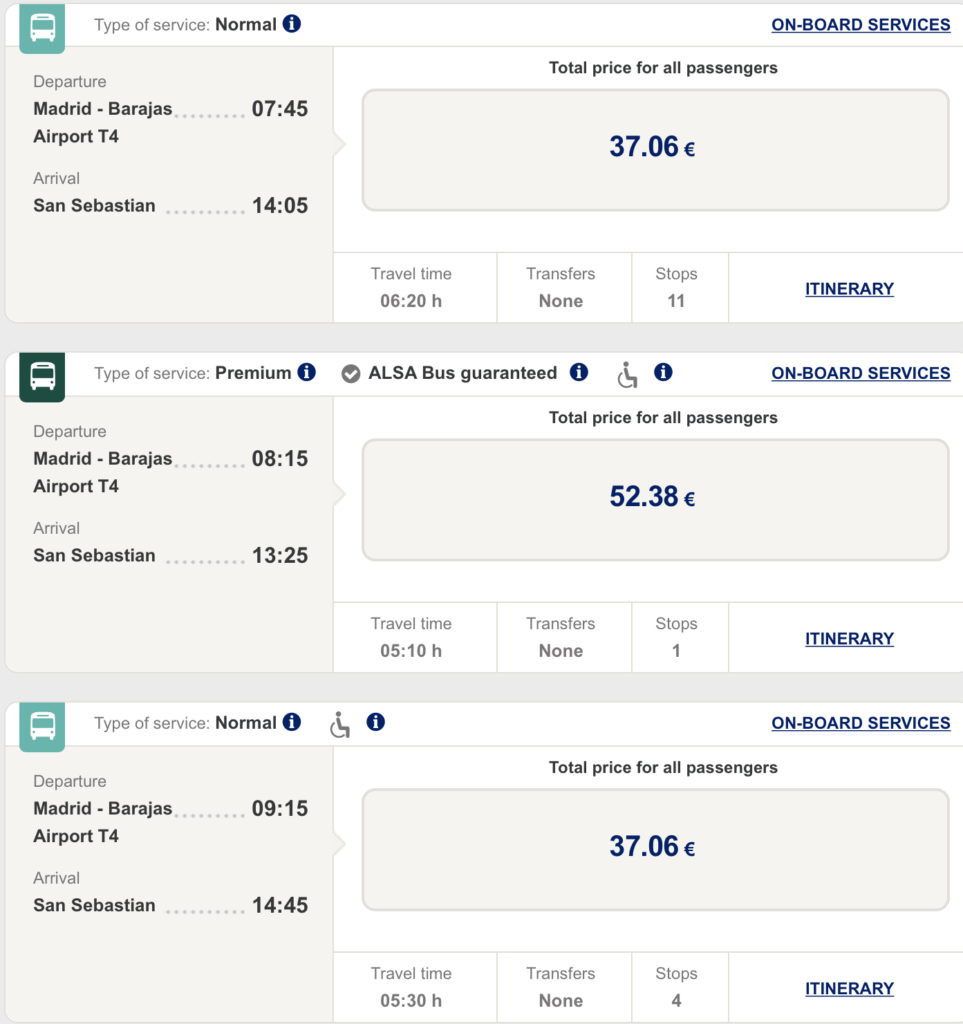Click the dark bus icon of Premium service
The height and width of the screenshot is (1024, 963).
[42, 377]
